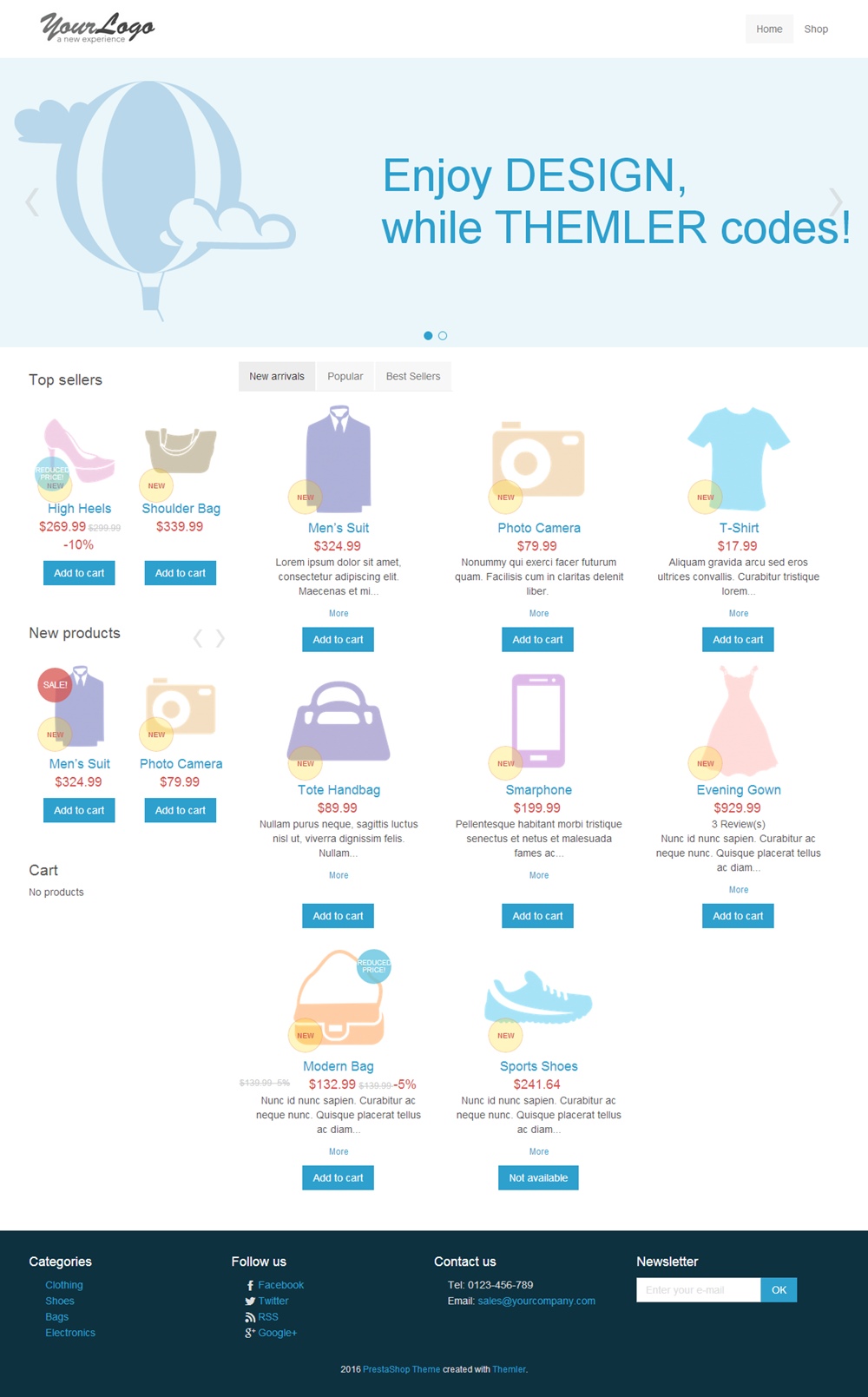Click the Google+ icon in footer
868x1397 pixels.
pyautogui.click(x=250, y=1333)
